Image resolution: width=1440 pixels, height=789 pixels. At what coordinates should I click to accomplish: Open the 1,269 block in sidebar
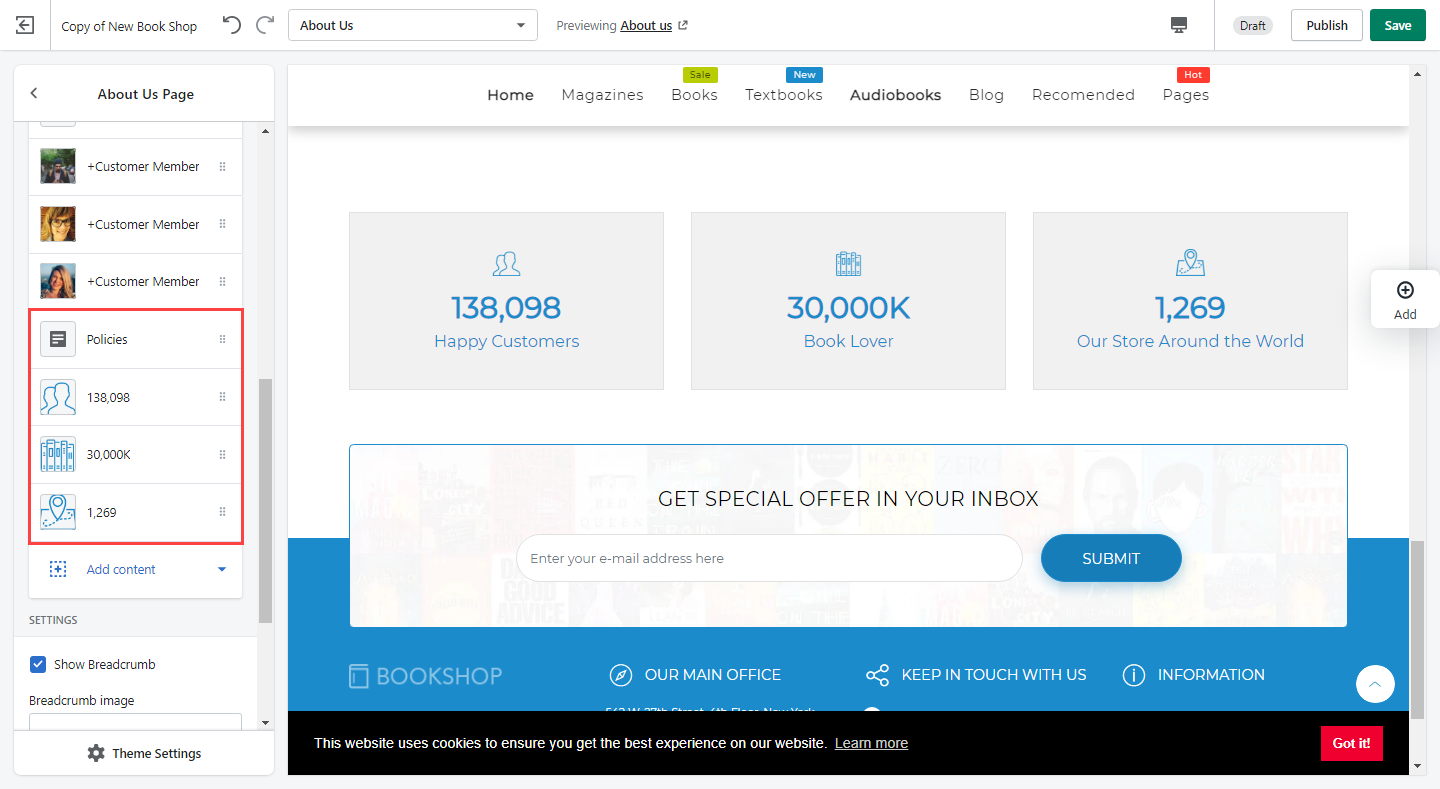pyautogui.click(x=136, y=512)
